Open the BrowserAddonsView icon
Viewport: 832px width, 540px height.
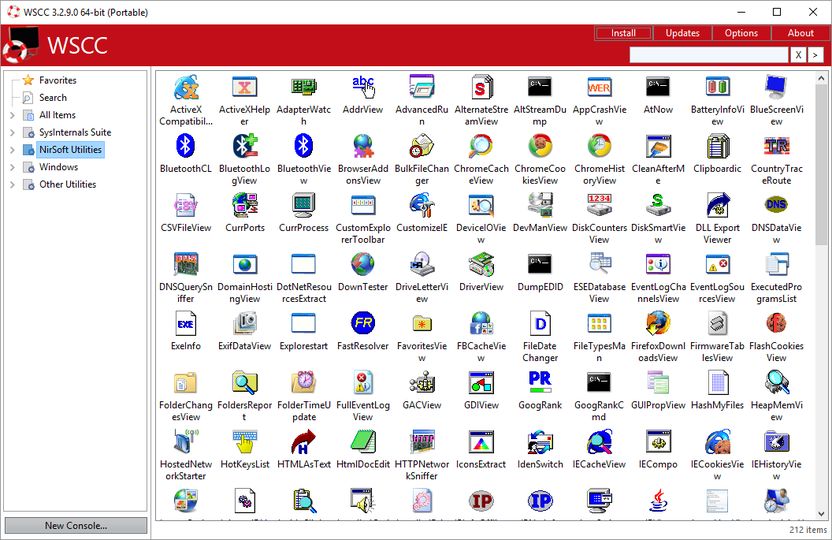pyautogui.click(x=363, y=146)
